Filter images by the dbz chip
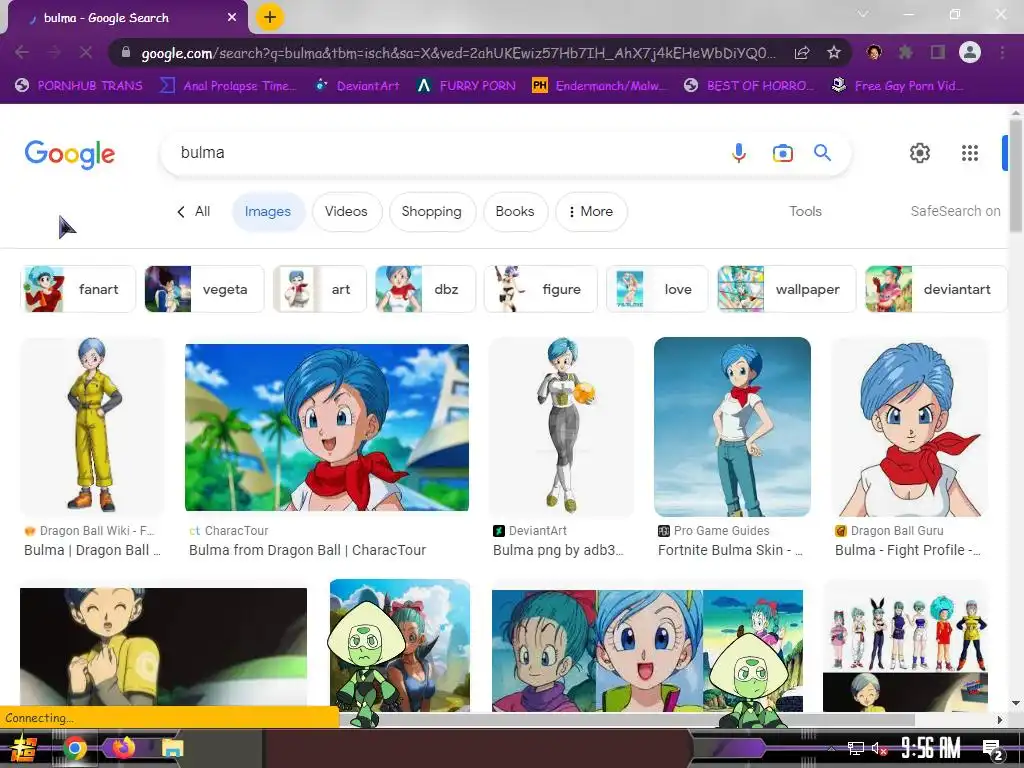 tap(425, 289)
